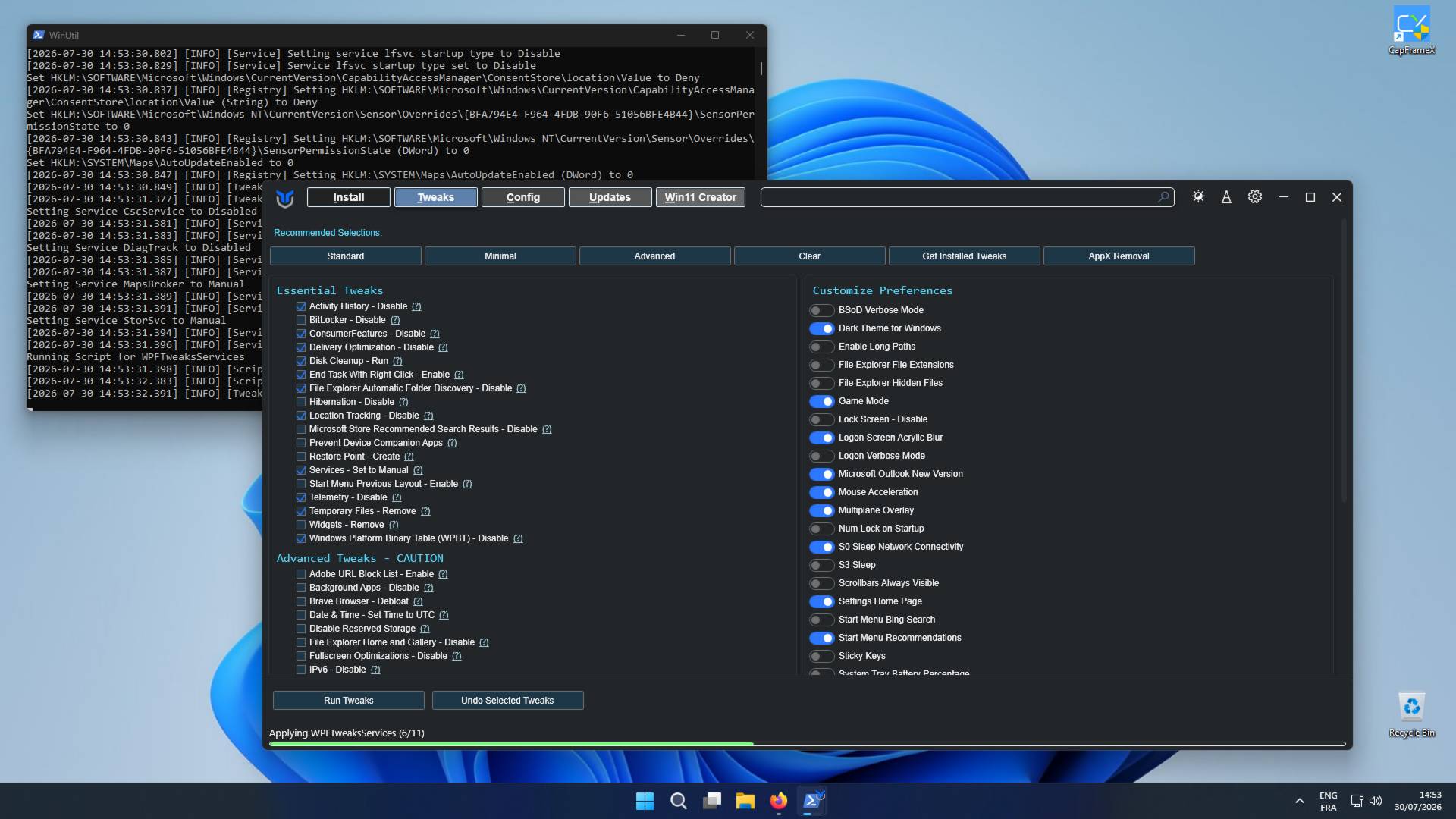Open help for Location Tracking - Disable
The height and width of the screenshot is (819, 1456).
pyautogui.click(x=428, y=416)
